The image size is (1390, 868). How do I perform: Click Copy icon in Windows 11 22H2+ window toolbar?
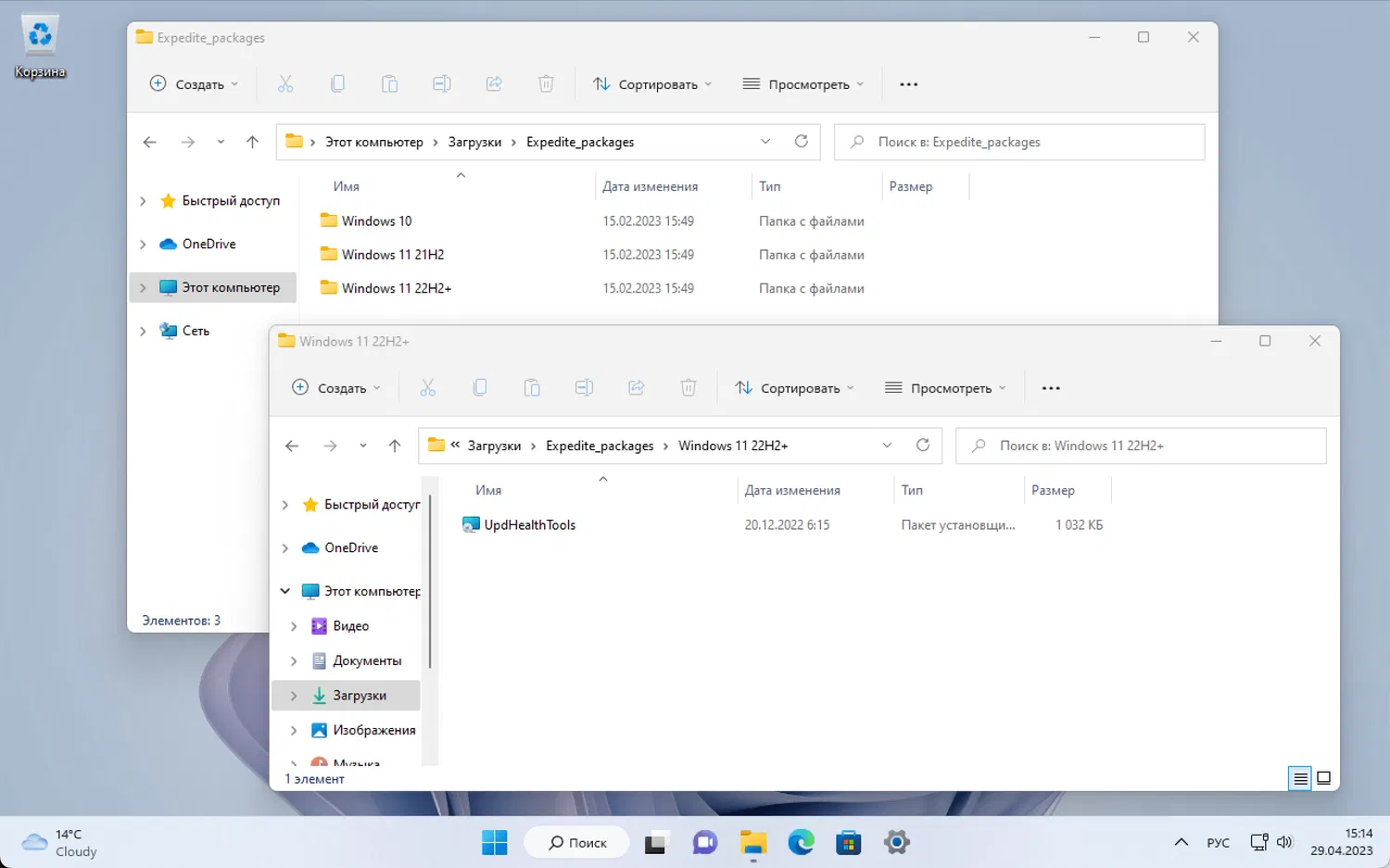point(480,388)
